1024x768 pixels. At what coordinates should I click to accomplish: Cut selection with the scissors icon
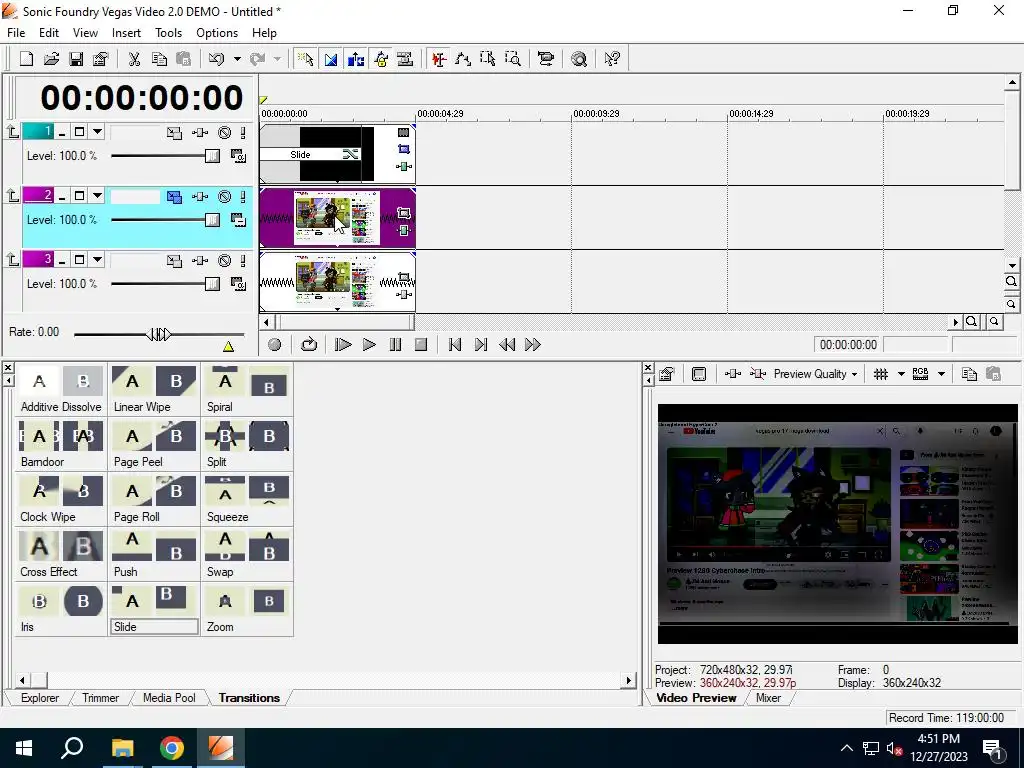134,59
